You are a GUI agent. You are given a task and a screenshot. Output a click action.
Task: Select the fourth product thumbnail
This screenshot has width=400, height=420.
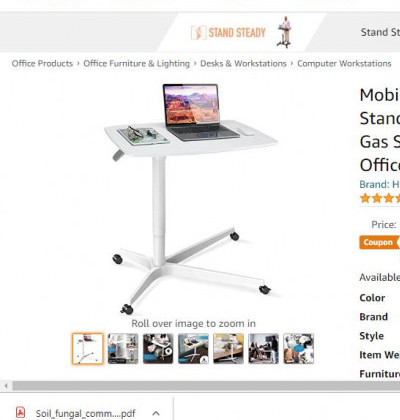[x=193, y=349]
